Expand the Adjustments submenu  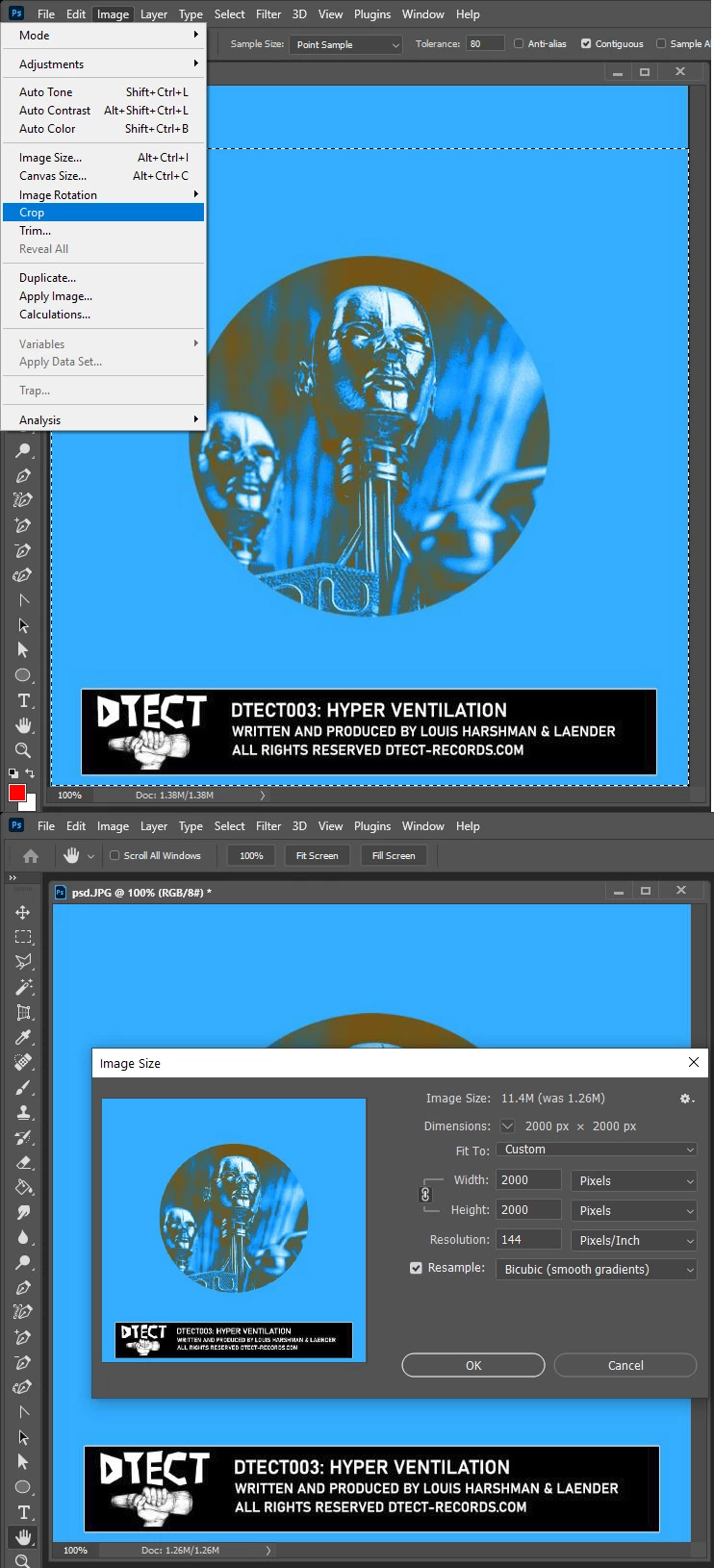pos(104,64)
